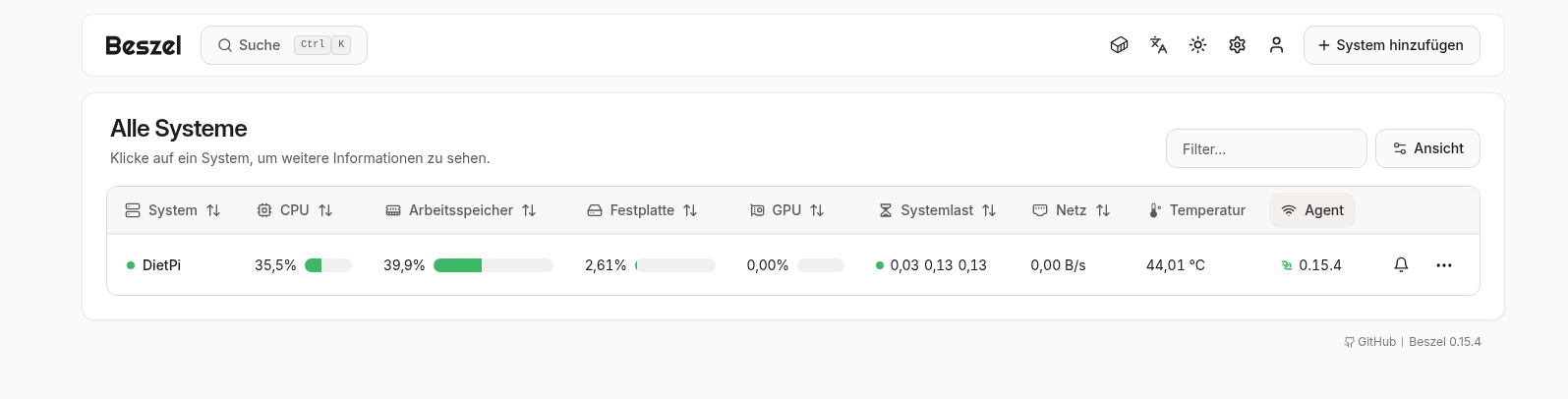Open settings gear icon
Screen dimensions: 1568x399
pos(1237,45)
